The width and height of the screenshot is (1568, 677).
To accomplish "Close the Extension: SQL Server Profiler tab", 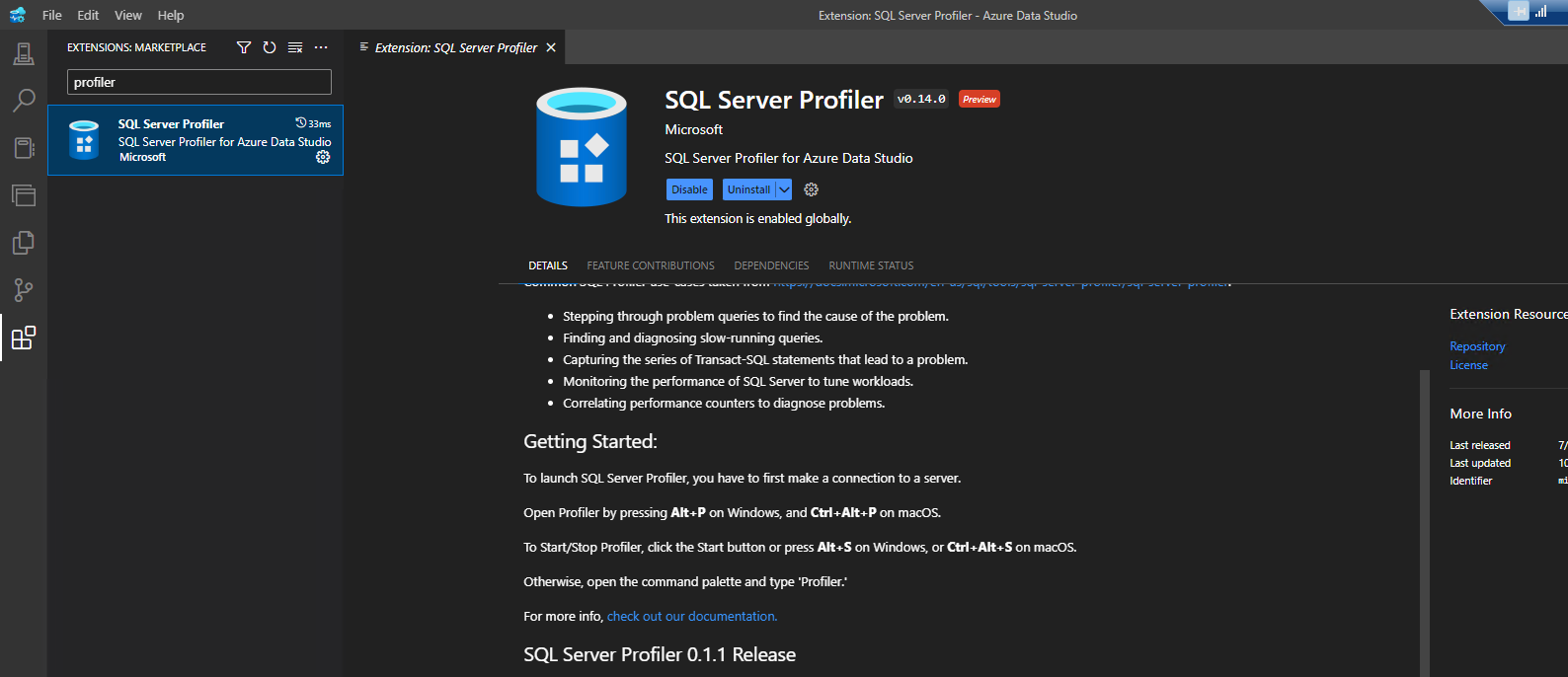I will coord(551,47).
